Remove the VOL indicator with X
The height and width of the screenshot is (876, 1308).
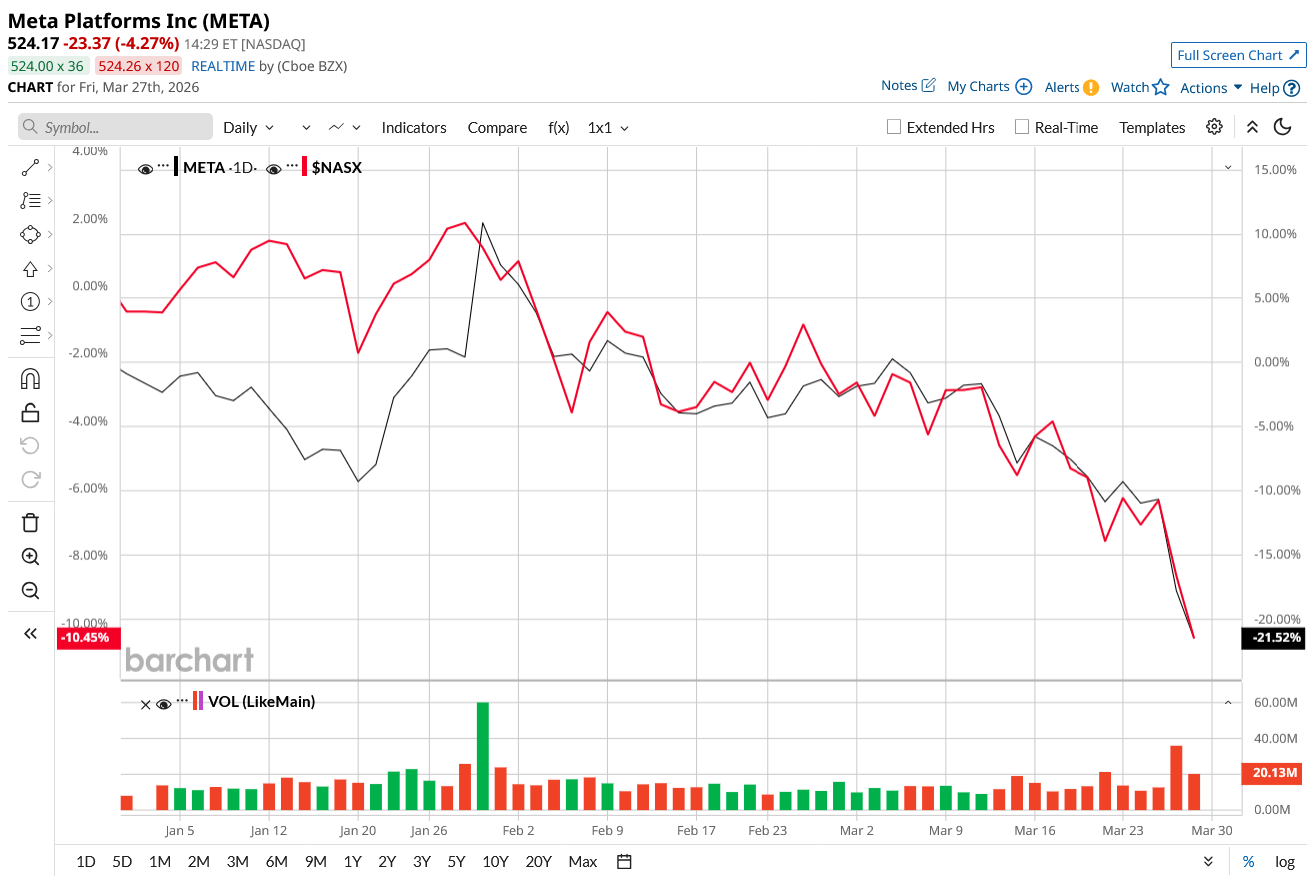[x=145, y=704]
